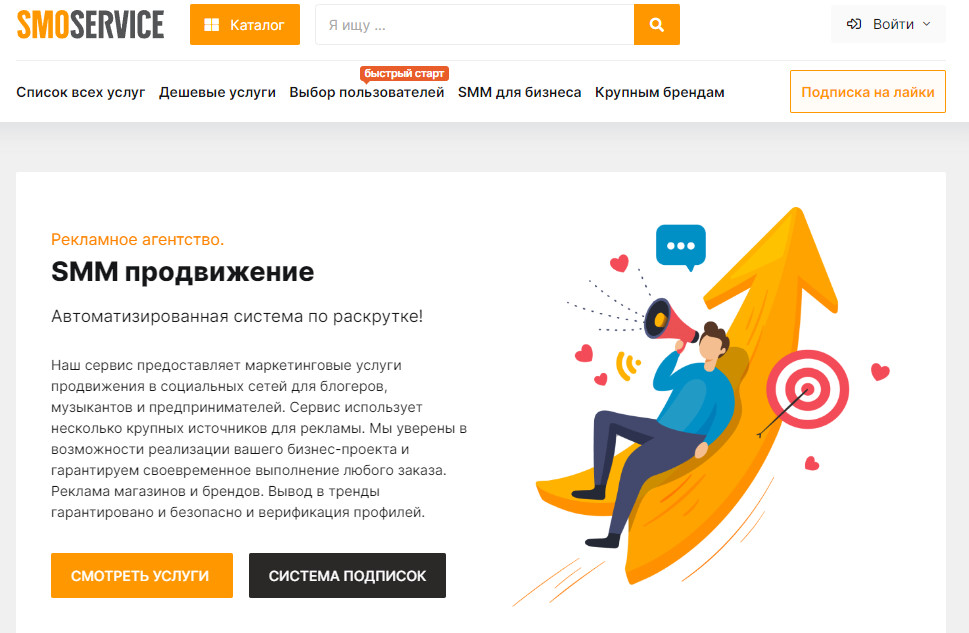Click the "СИСТЕМА ПОДПИСОК" button

pyautogui.click(x=347, y=576)
